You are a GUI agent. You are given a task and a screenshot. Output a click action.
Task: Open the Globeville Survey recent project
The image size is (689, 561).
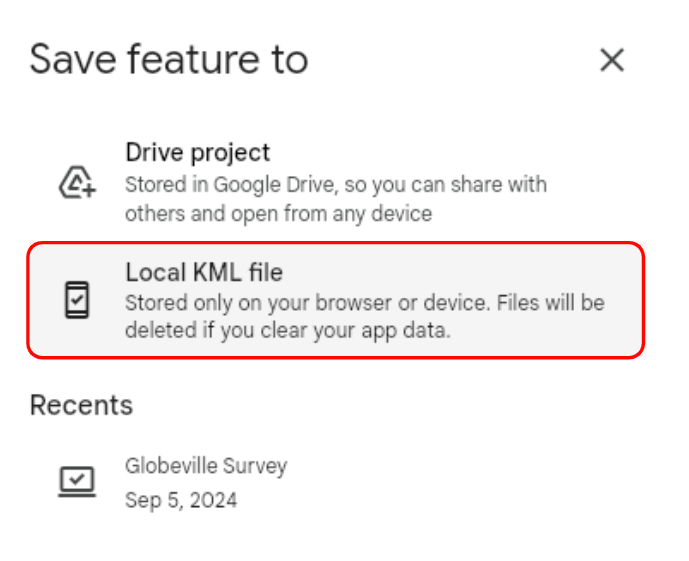pos(205,466)
